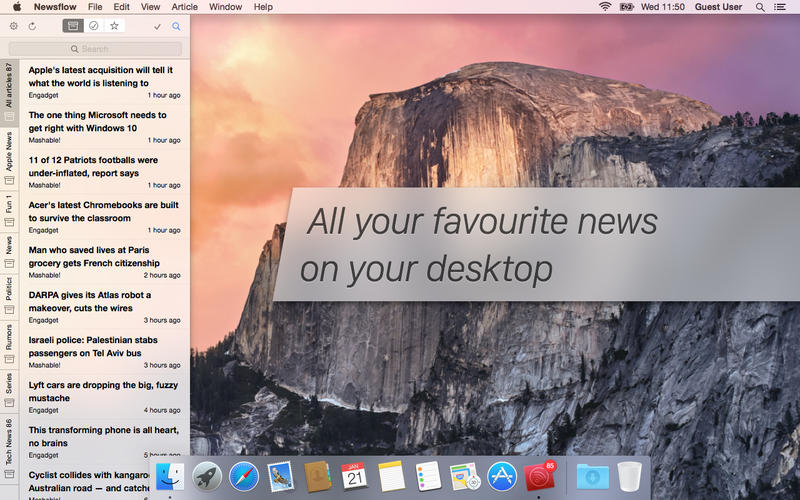The width and height of the screenshot is (800, 500).
Task: Open Acer's latest Chromebooks article
Action: 105,216
